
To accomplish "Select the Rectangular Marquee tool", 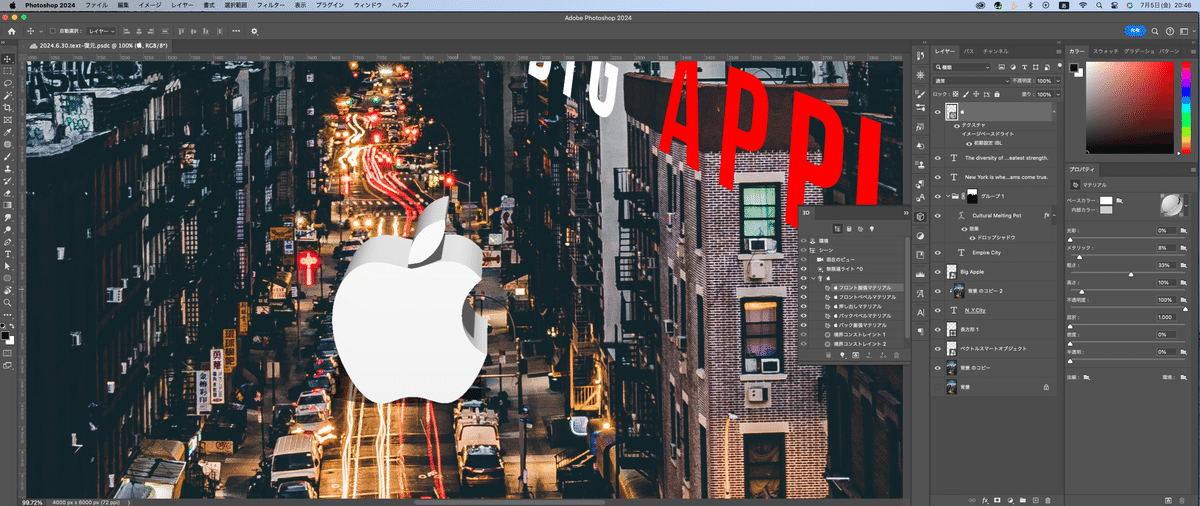I will (x=7, y=72).
